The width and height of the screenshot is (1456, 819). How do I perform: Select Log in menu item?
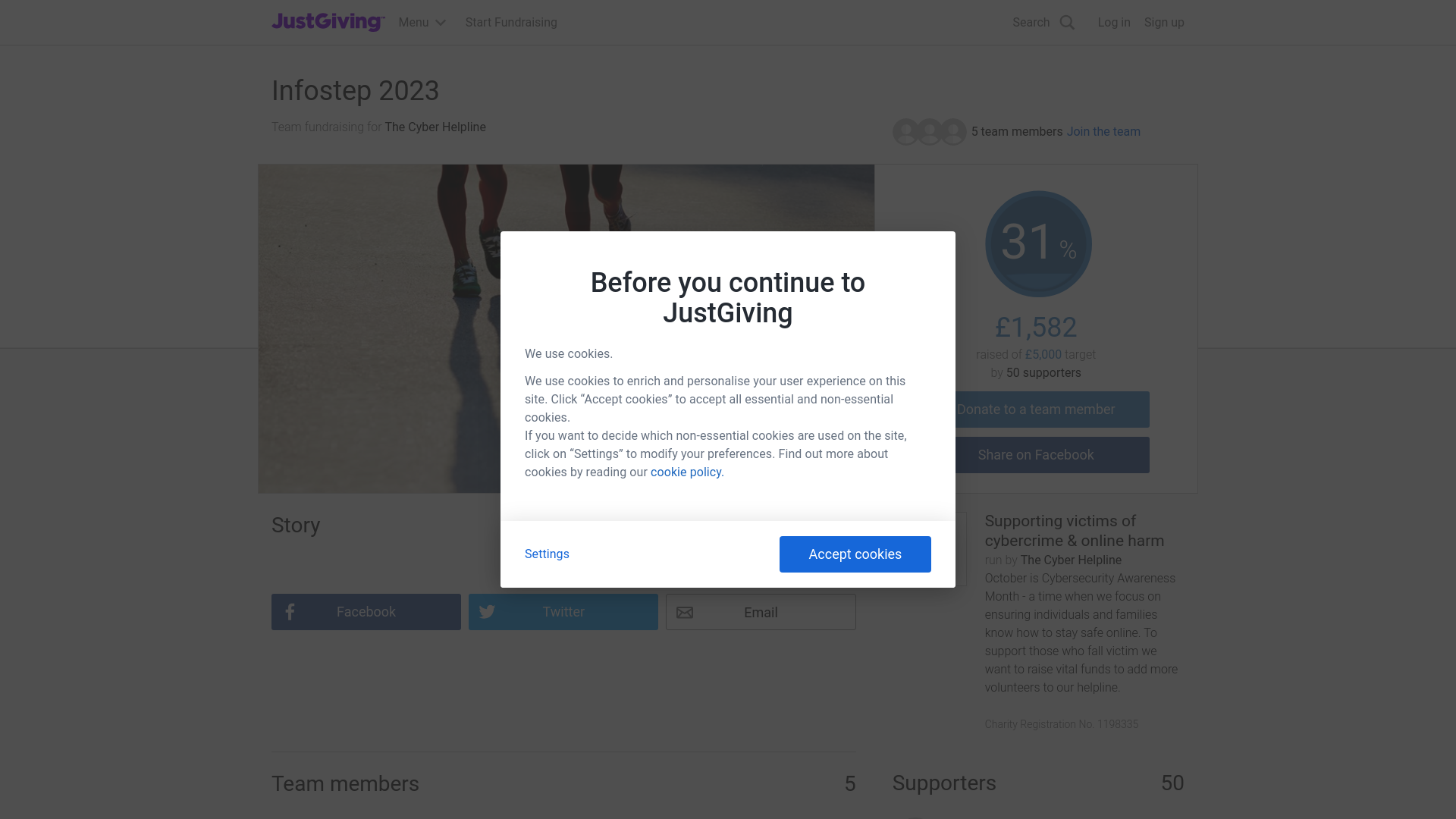pos(1114,22)
